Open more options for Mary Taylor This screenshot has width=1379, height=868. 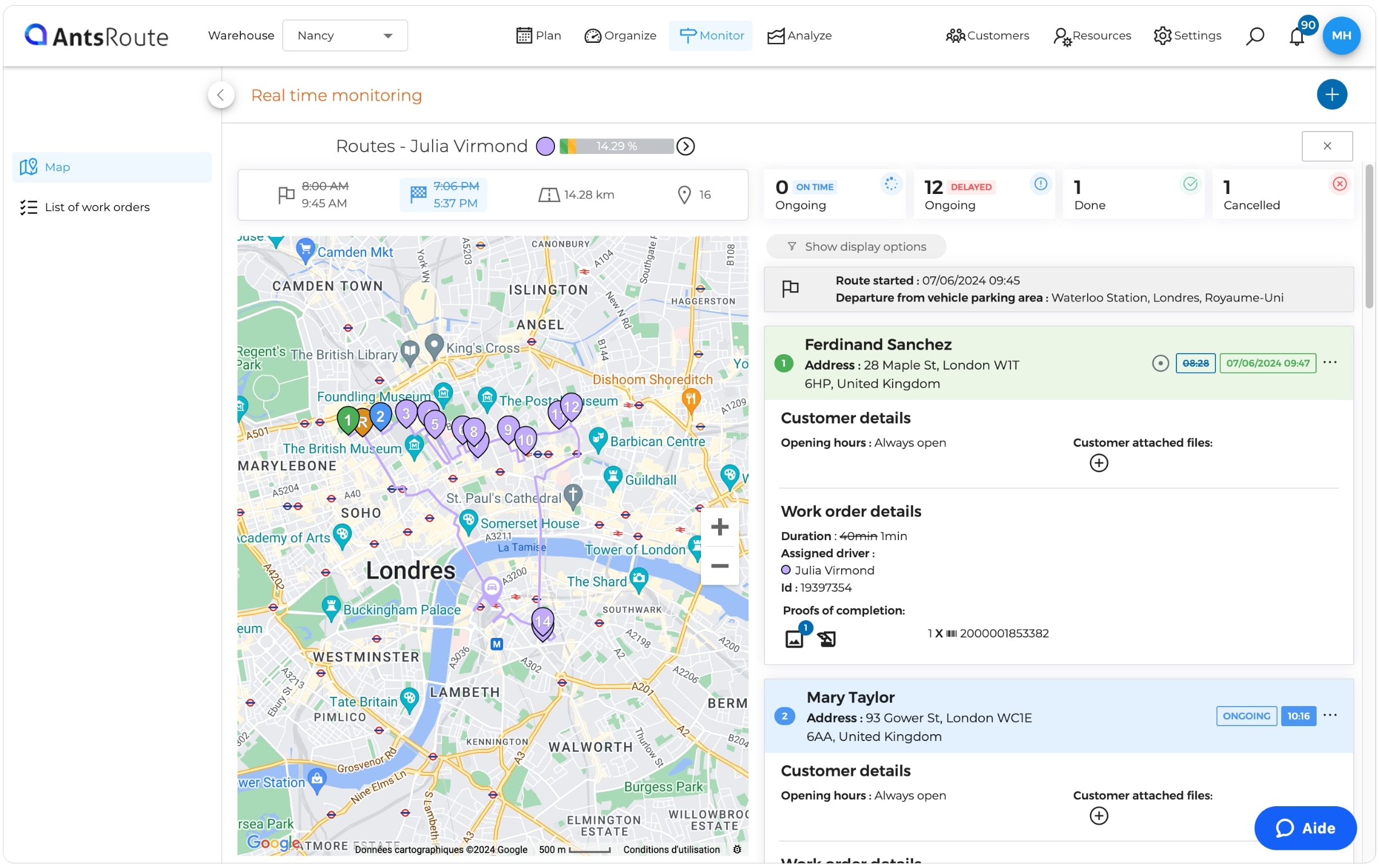[1330, 715]
